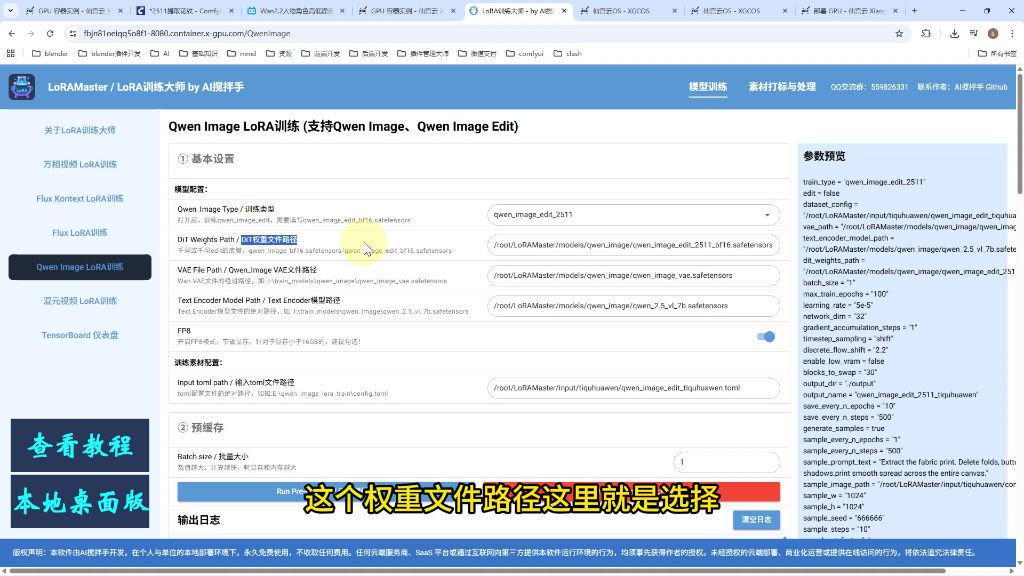Click the ② 预缓存 section header
Image resolution: width=1024 pixels, height=576 pixels.
coord(200,428)
